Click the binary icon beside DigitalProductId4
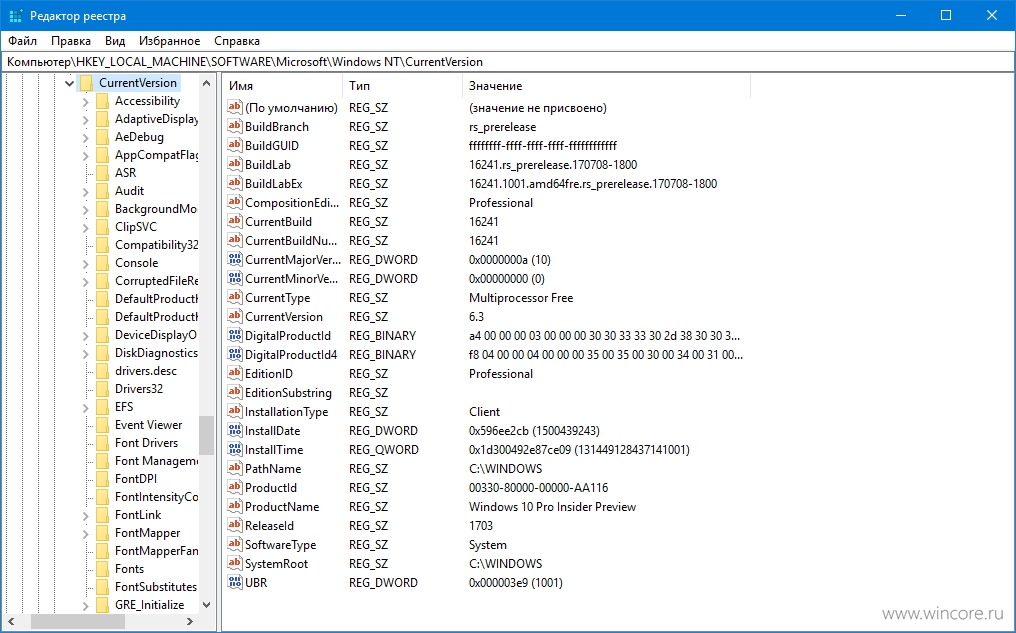 pyautogui.click(x=235, y=354)
